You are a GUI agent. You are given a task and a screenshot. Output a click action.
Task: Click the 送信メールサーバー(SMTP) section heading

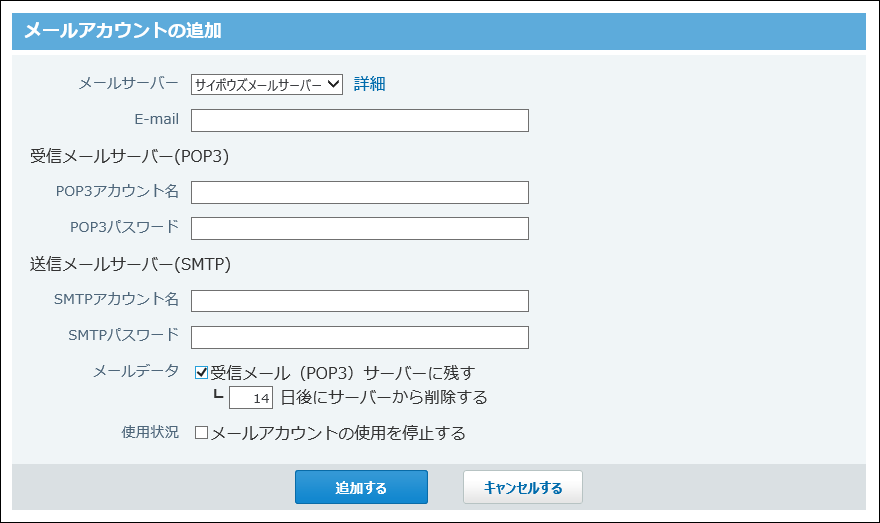point(130,264)
